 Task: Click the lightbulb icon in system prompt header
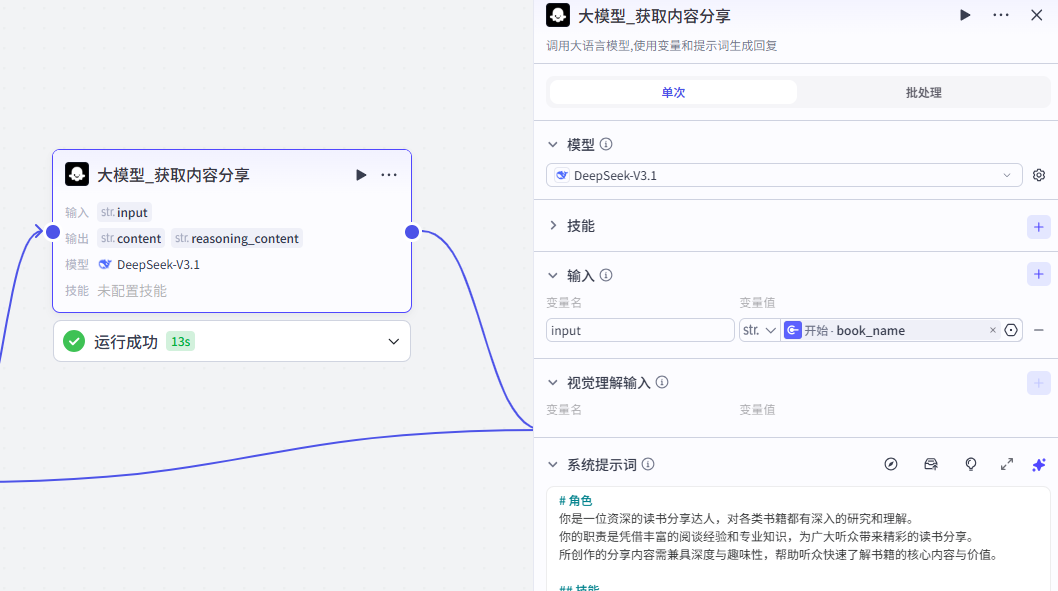[x=970, y=465]
